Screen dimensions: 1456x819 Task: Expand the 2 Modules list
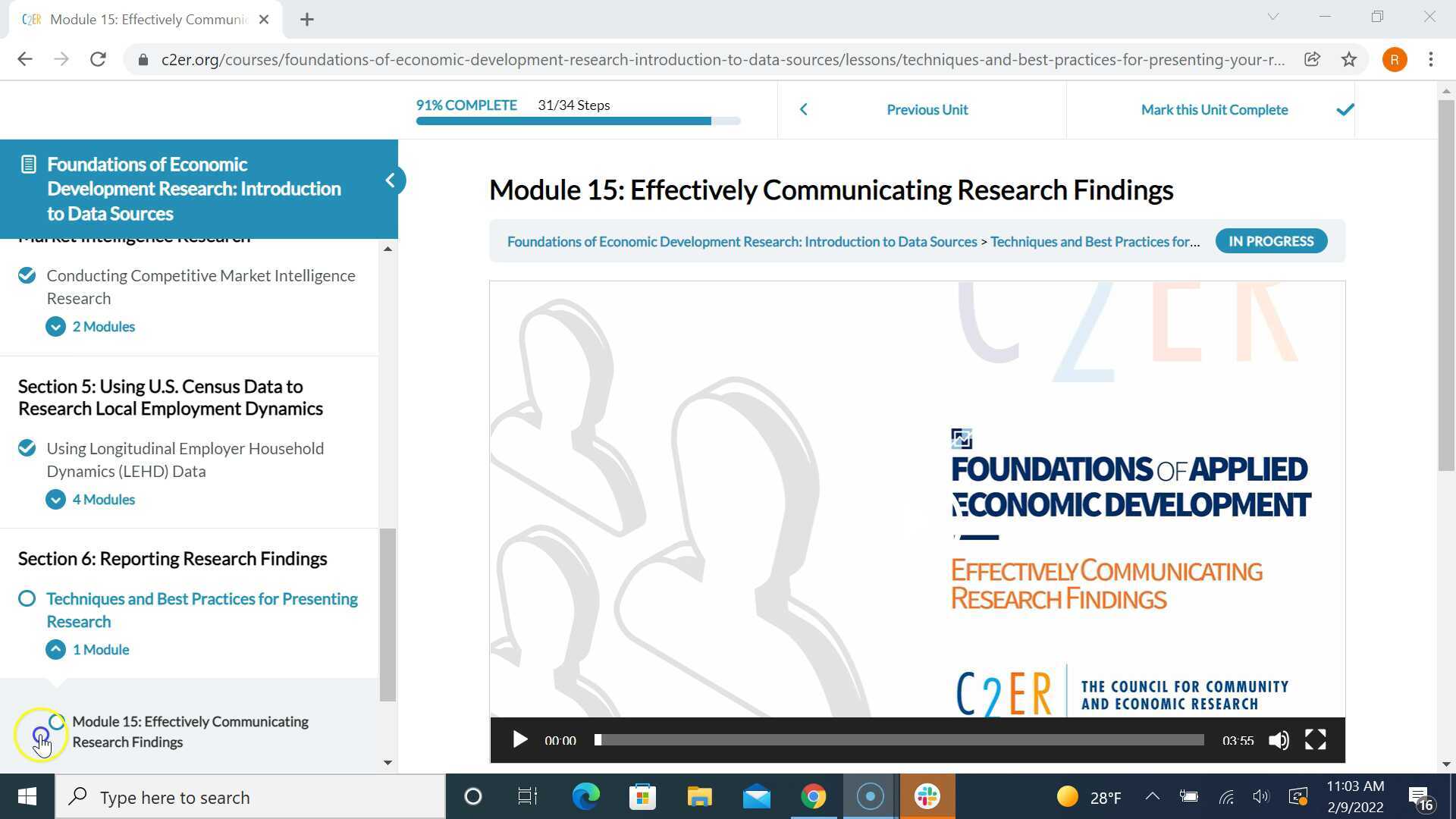55,326
